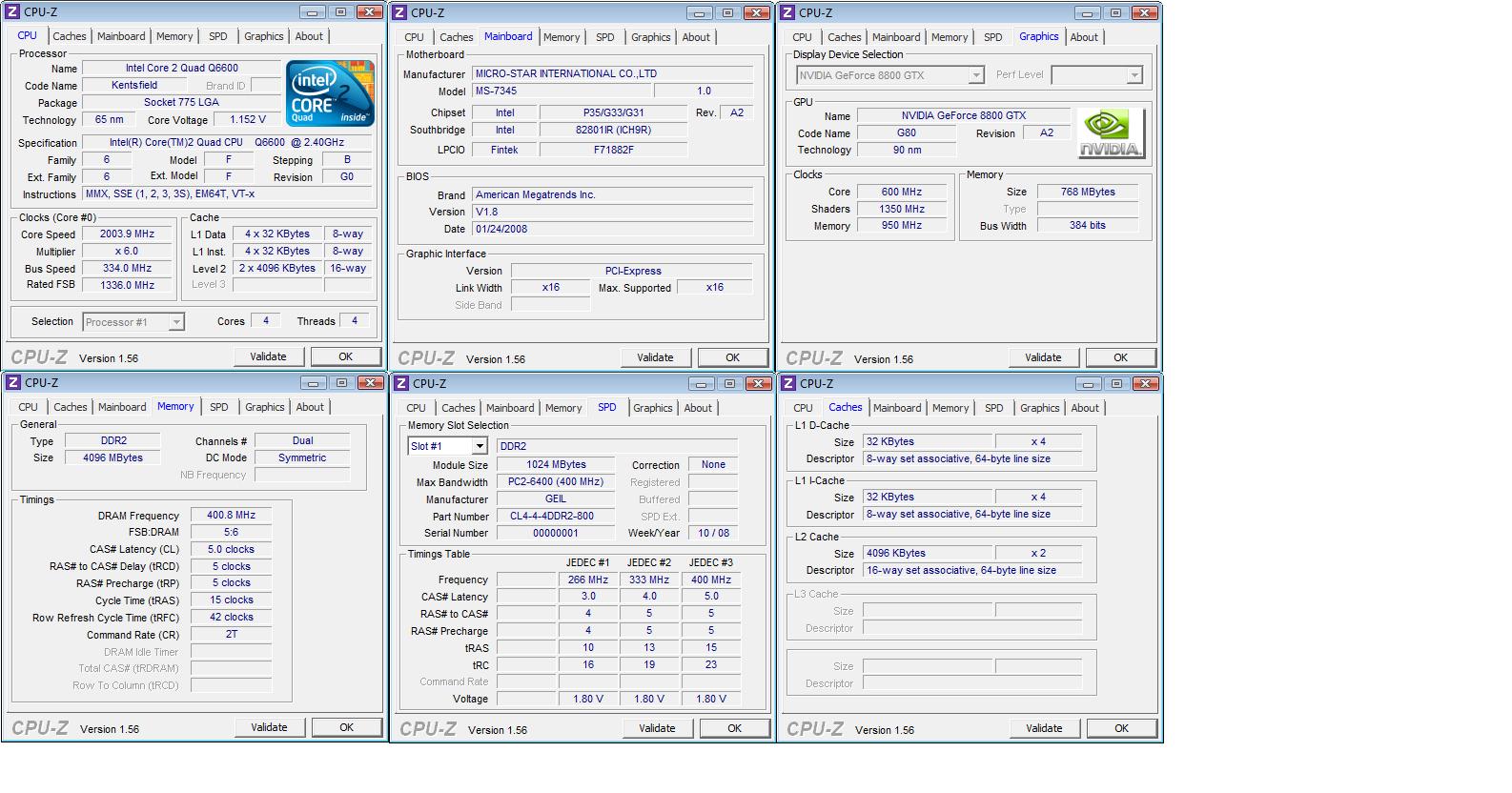
Task: Select Caches tab in the Memory window
Action: point(71,407)
